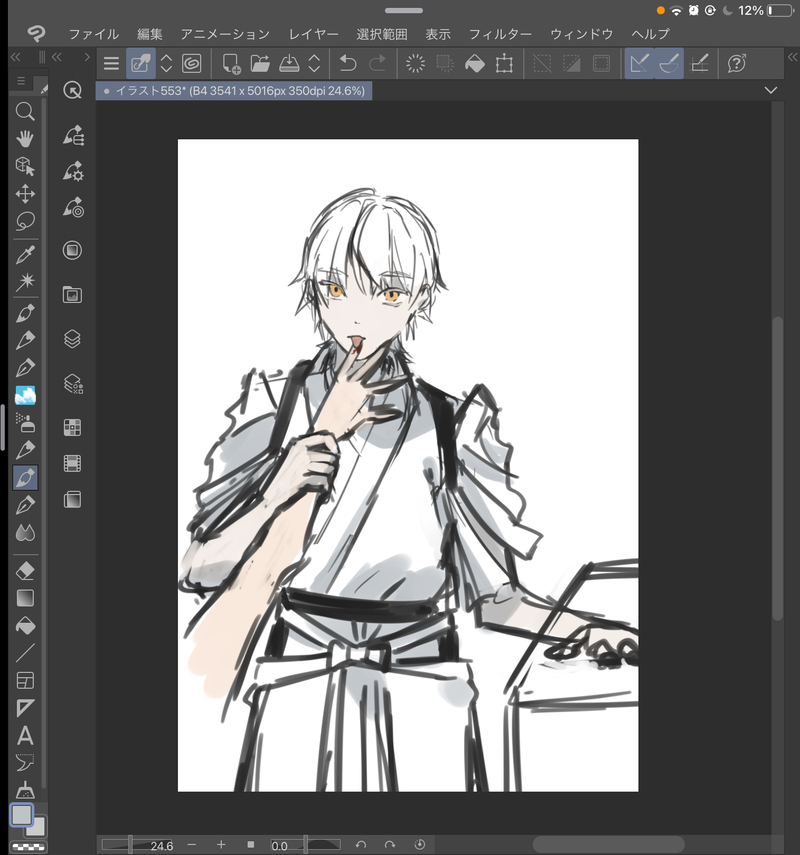Open the Layer palette
This screenshot has width=800, height=855.
[72, 339]
